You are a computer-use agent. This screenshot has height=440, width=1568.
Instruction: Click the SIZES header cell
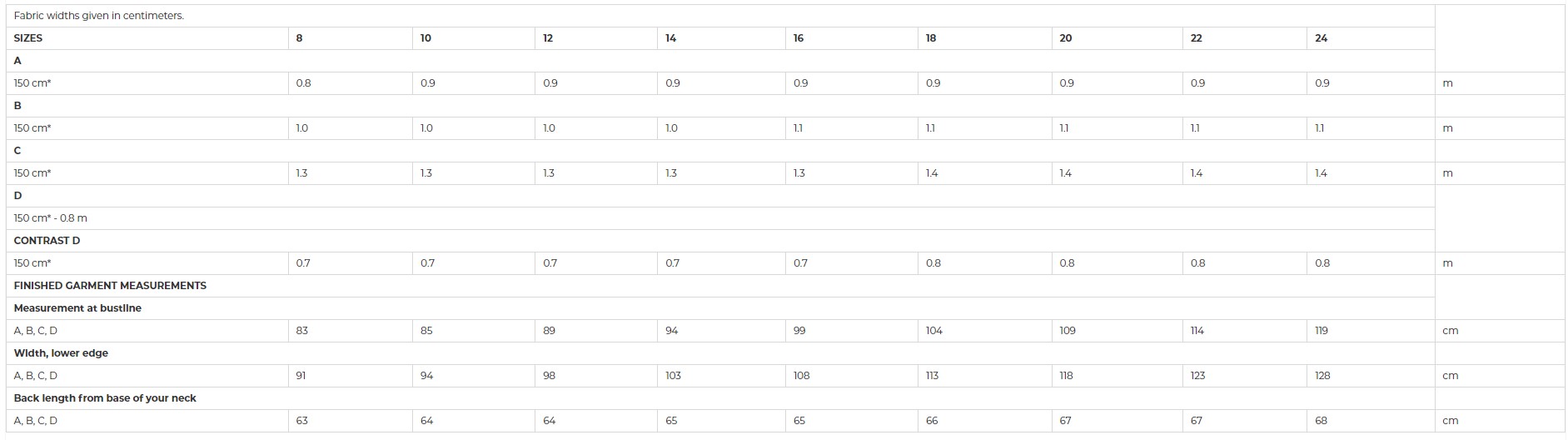[28, 38]
